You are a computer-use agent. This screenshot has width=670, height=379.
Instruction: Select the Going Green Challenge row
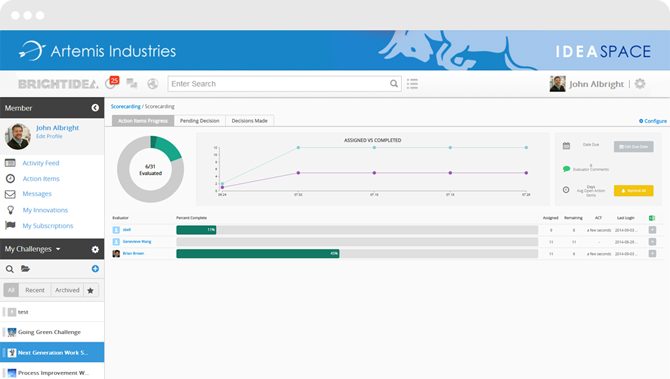pyautogui.click(x=52, y=332)
